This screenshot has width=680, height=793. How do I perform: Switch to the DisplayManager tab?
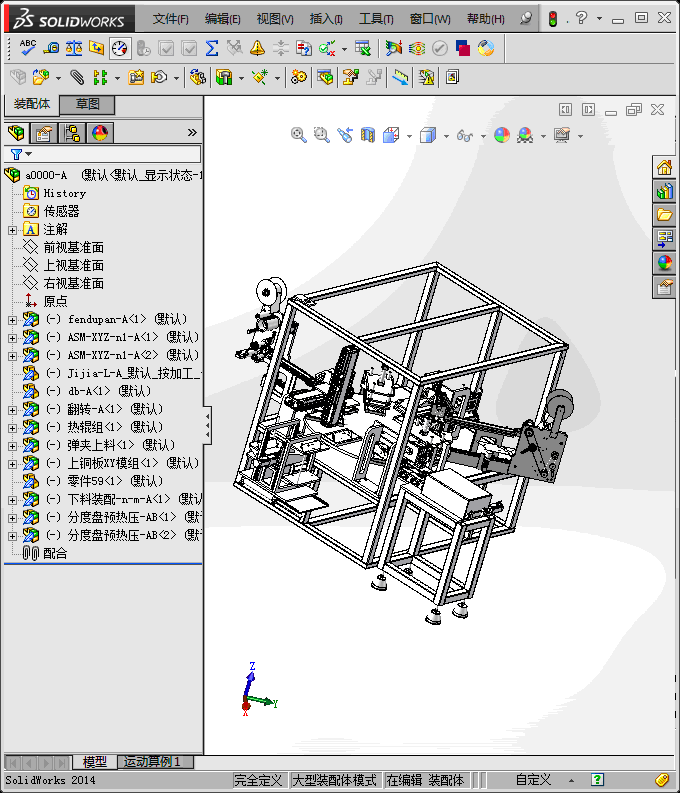[x=100, y=133]
